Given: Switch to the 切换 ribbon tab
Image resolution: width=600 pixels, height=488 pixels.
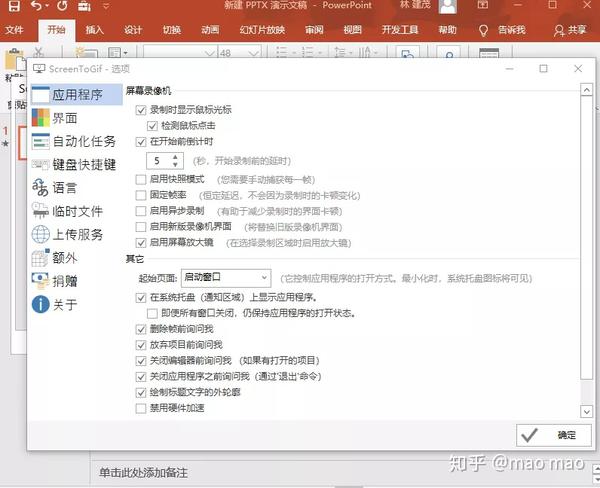Looking at the screenshot, I should click(x=172, y=30).
